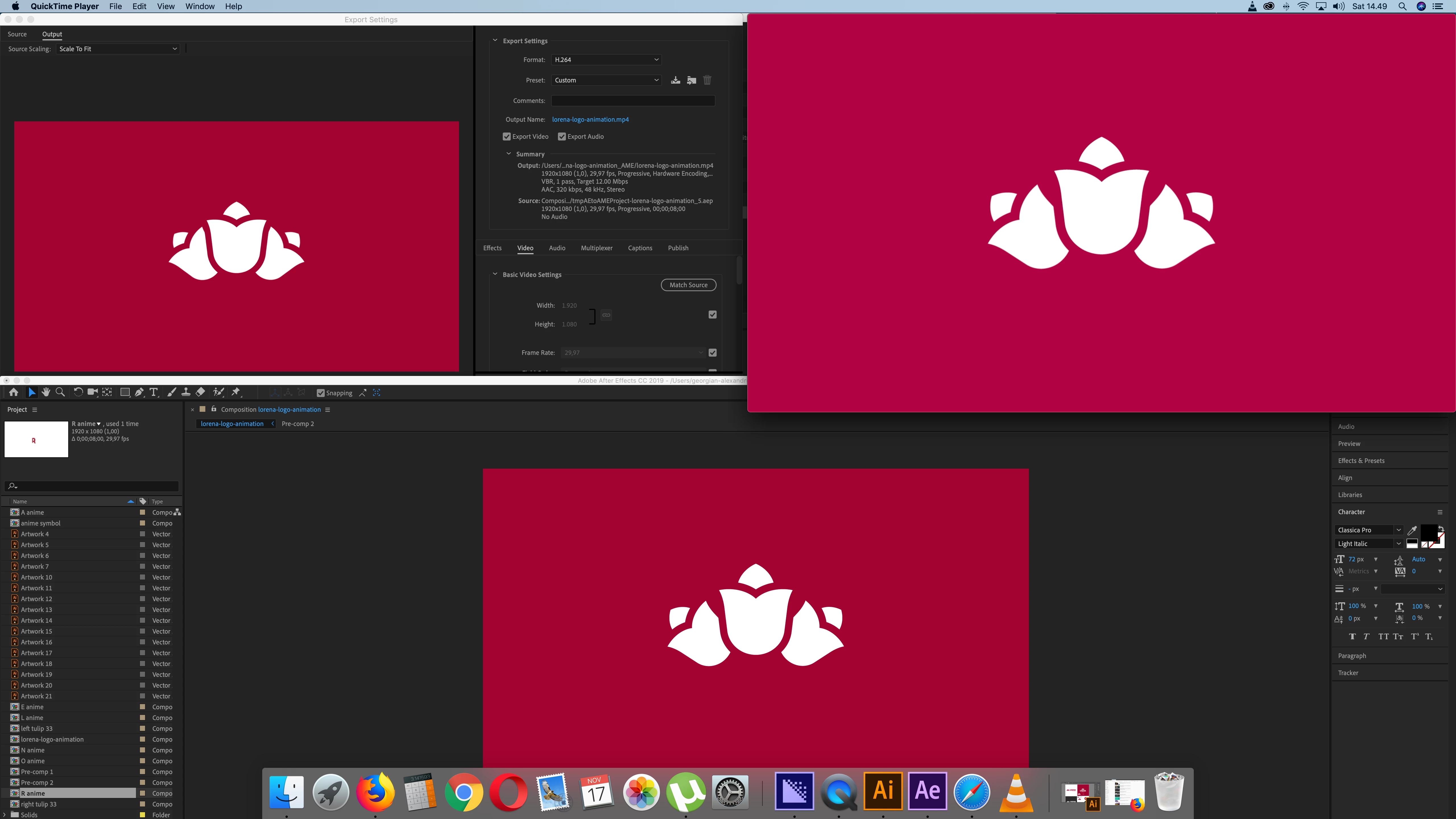Disable the Snapping checkbox
This screenshot has height=819, width=1456.
(x=320, y=393)
